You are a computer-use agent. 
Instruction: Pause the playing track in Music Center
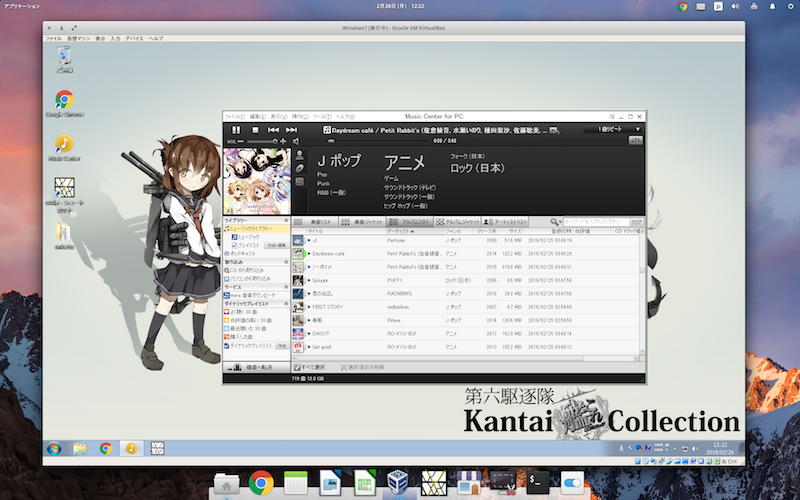point(236,130)
